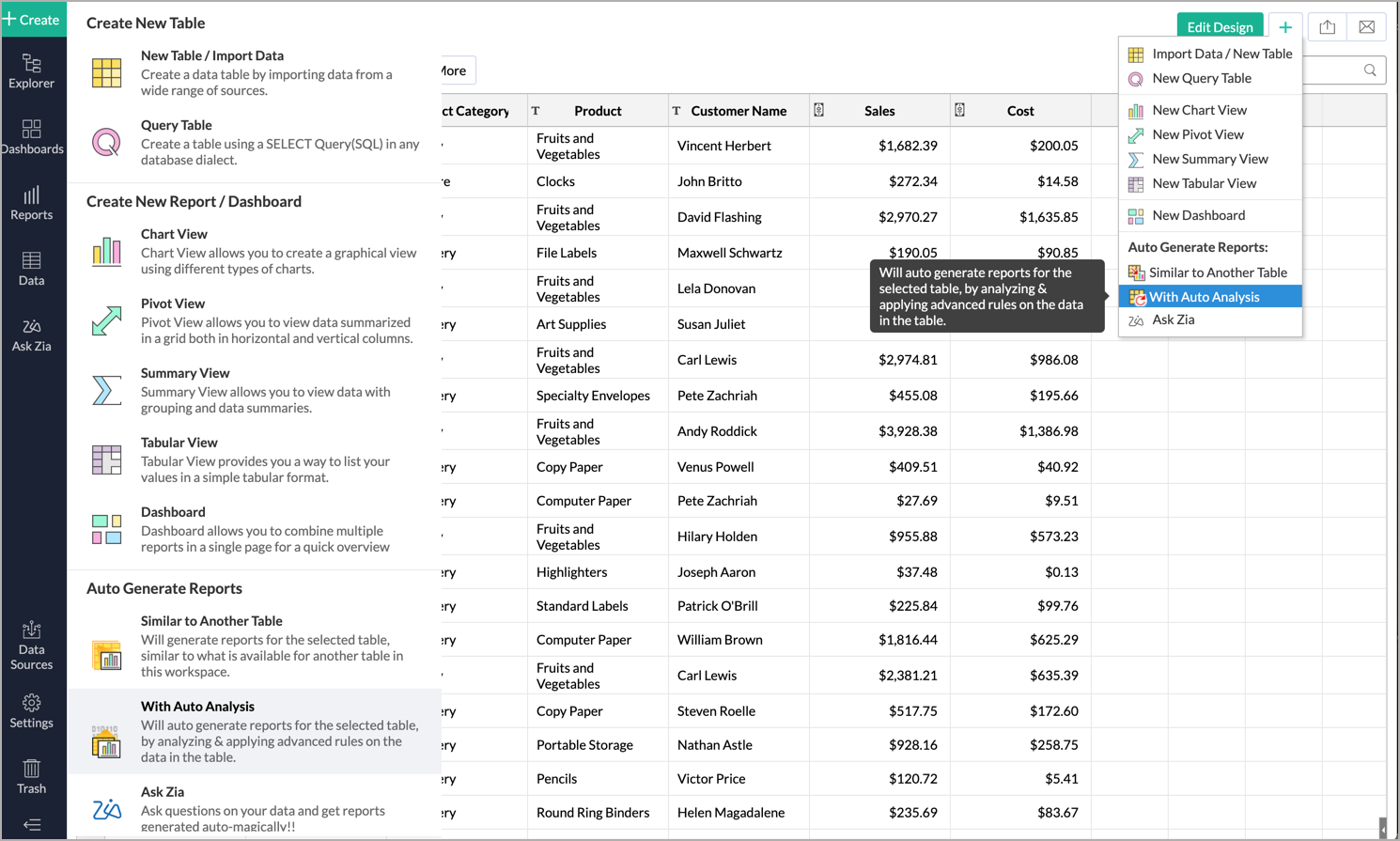
Task: Click the green plus icon beside Edit Design
Action: (1284, 27)
